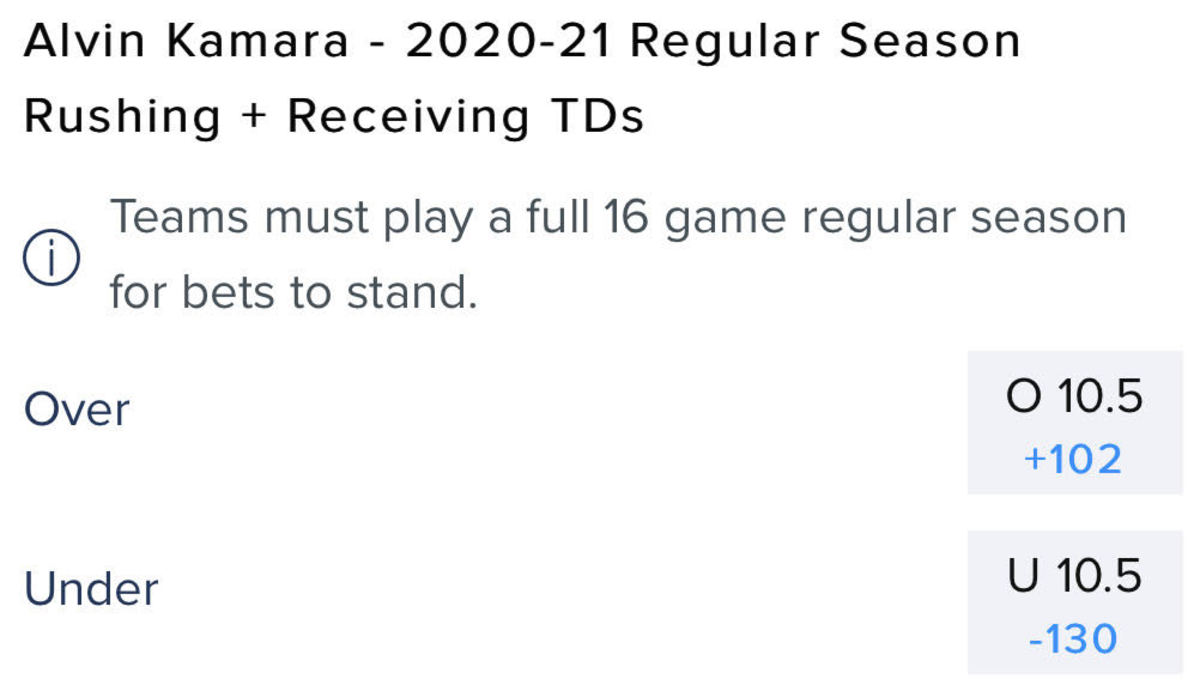1200x691 pixels.
Task: Click the "U 10.5" line text
Action: click(1074, 577)
